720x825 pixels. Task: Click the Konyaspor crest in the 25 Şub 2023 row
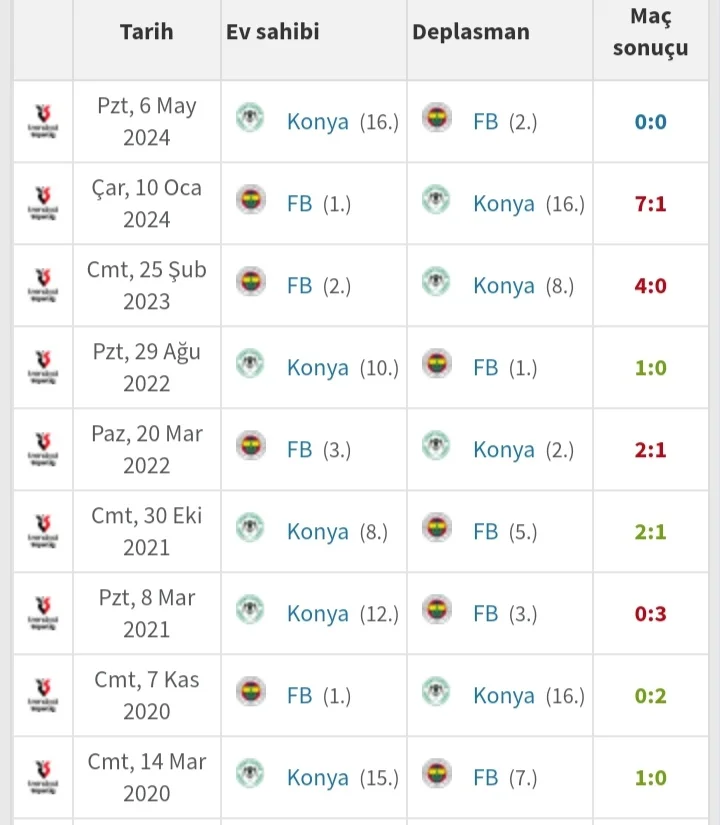click(436, 283)
